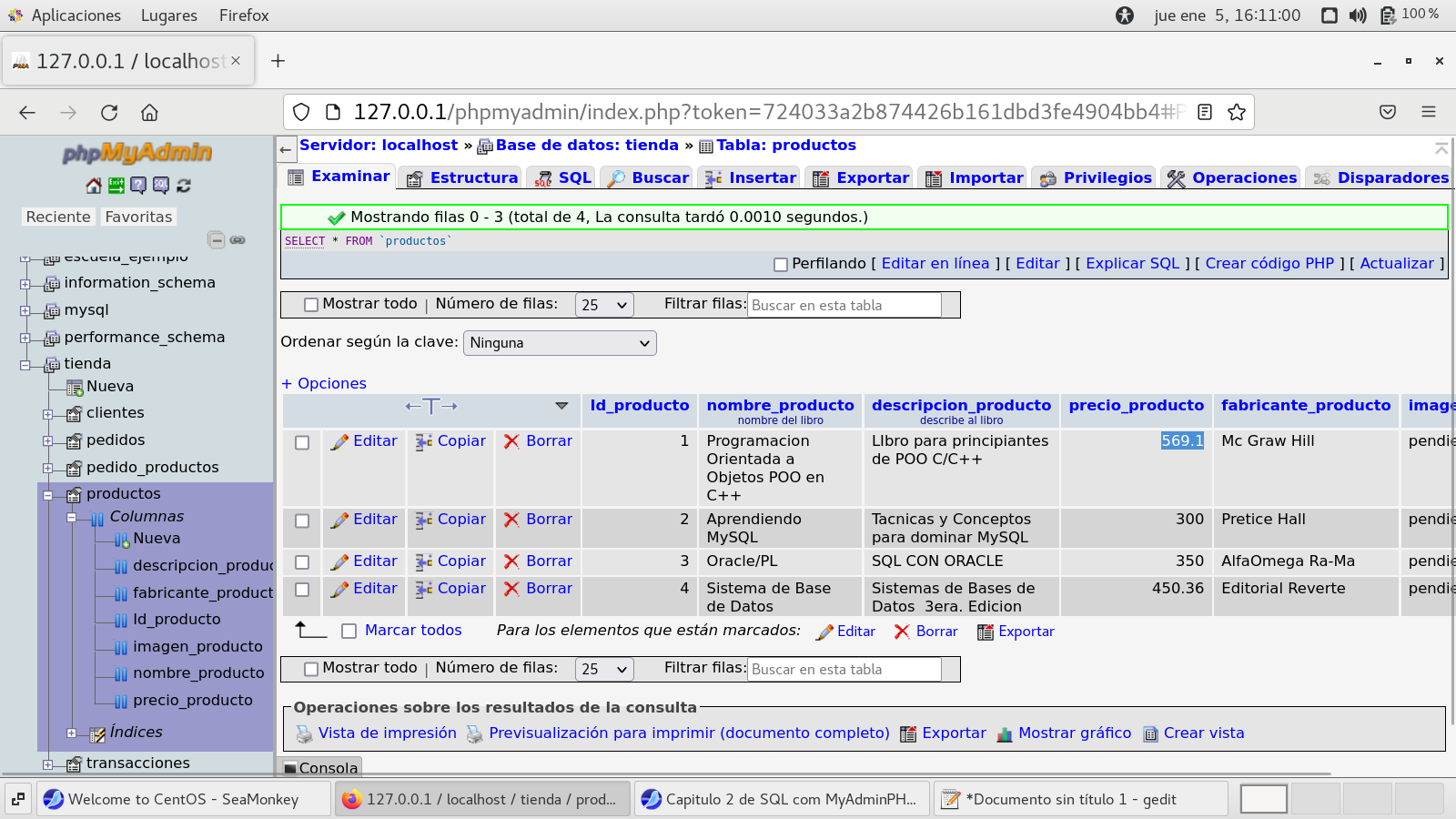Click the chart icon for Mostrar gráfico
This screenshot has width=1456, height=819.
point(1005,734)
